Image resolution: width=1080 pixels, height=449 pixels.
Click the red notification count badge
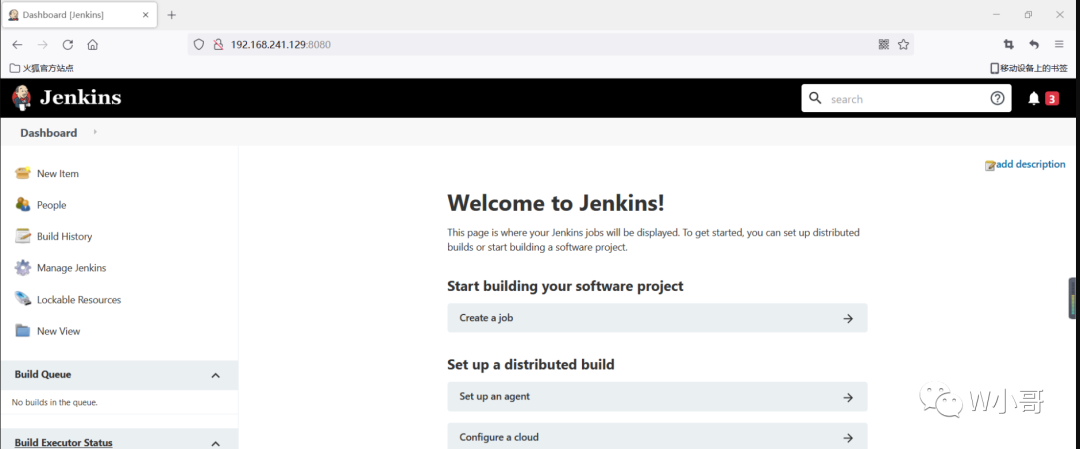pos(1052,98)
